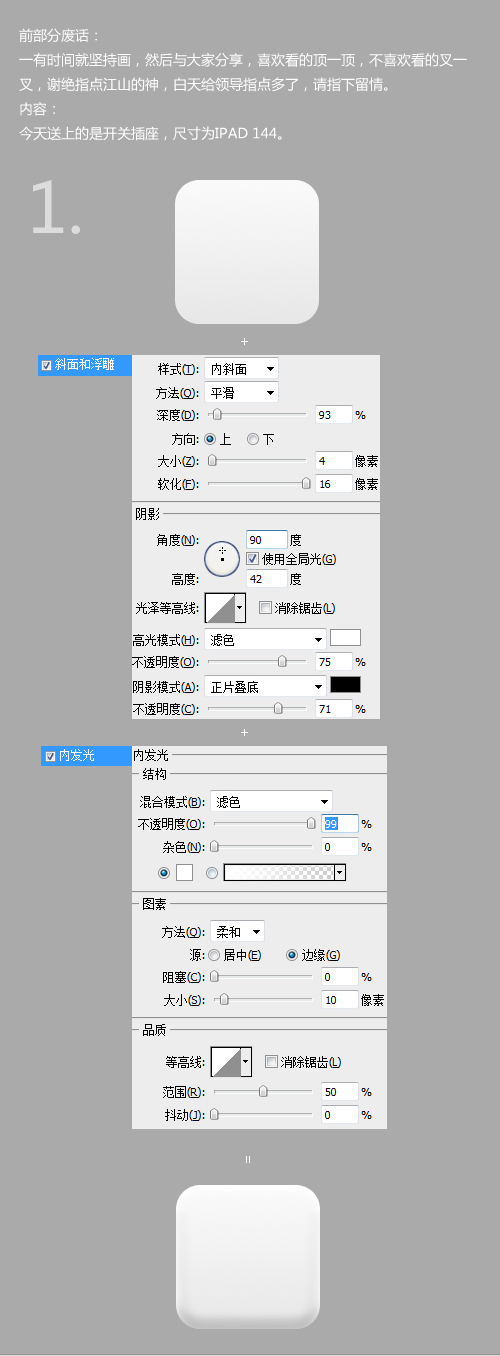Image resolution: width=500 pixels, height=1356 pixels.
Task: Select the 上 direction radio button
Action: tap(210, 439)
